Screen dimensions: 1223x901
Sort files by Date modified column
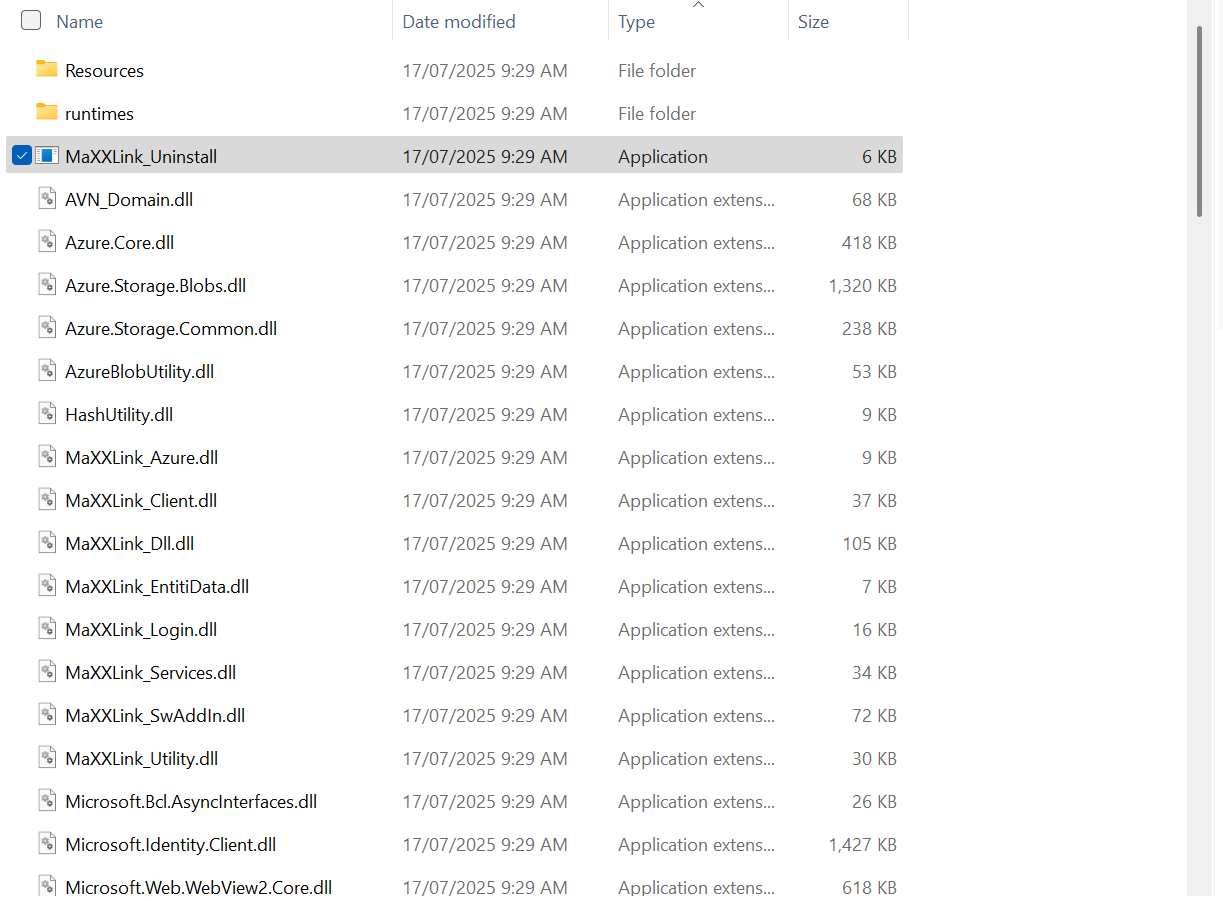tap(459, 21)
